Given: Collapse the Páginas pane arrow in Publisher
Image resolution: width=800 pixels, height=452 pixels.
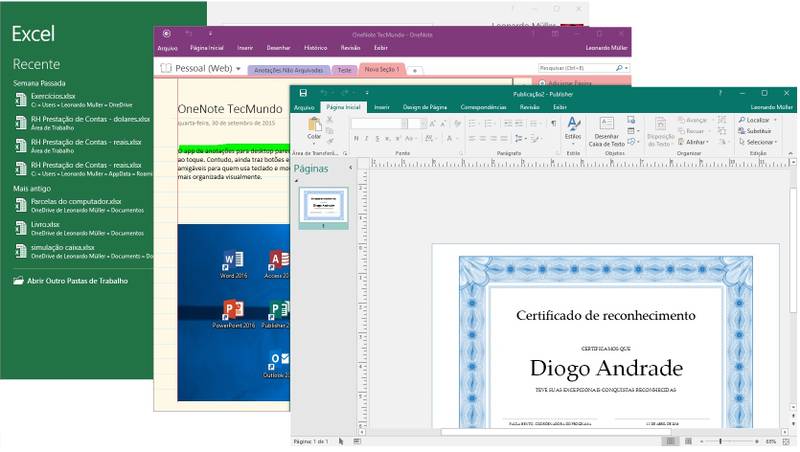Looking at the screenshot, I should [x=351, y=168].
